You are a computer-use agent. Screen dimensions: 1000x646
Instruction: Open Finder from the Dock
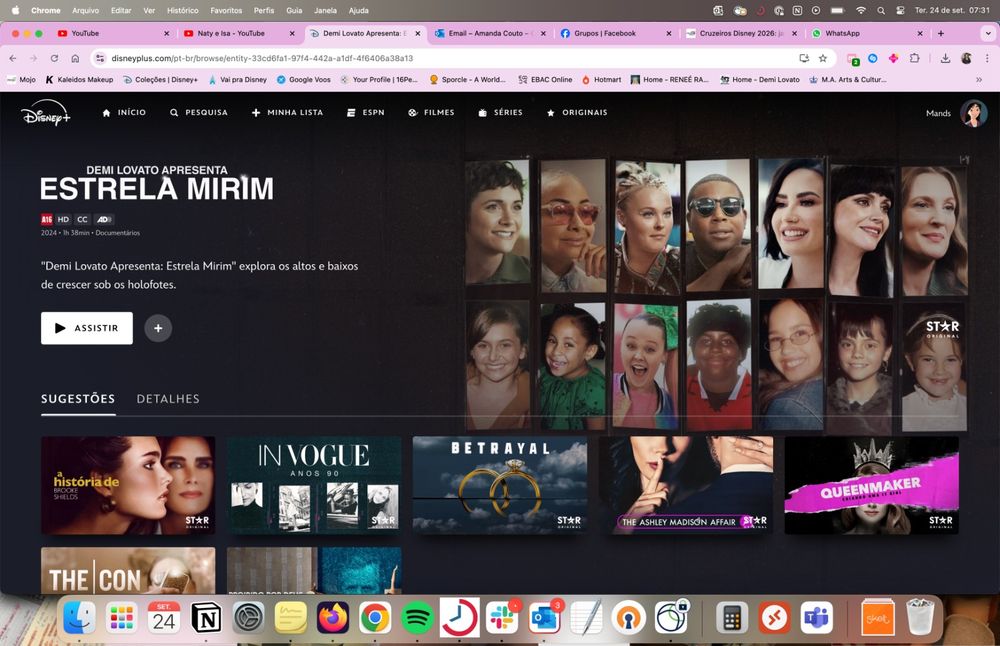pos(79,617)
